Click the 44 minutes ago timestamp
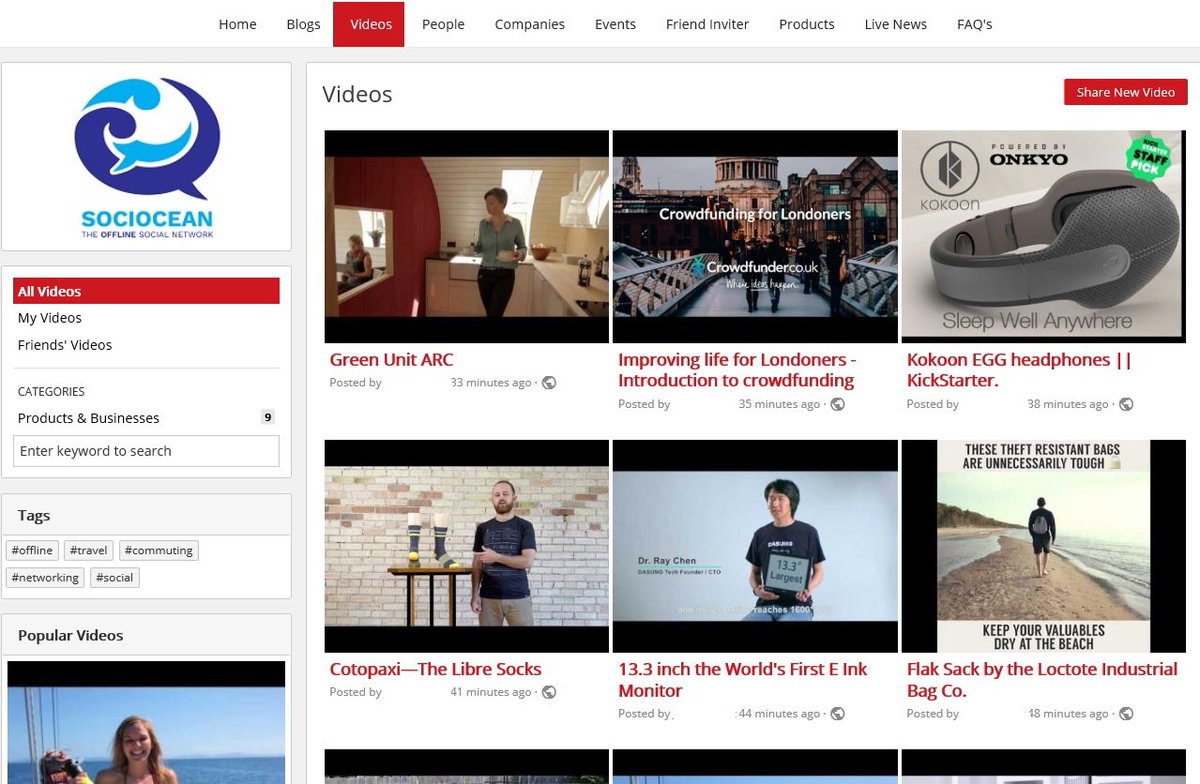1200x784 pixels. pos(779,714)
